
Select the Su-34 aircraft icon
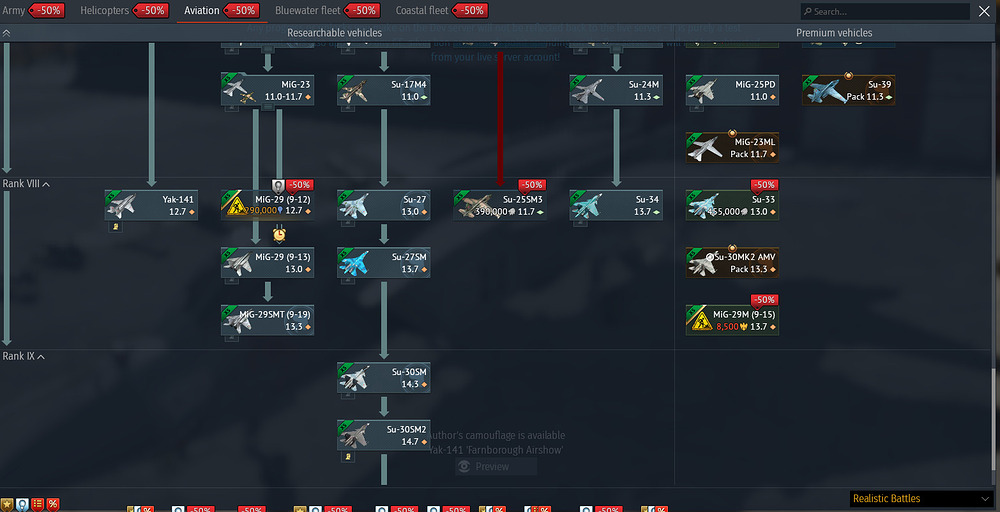click(x=588, y=205)
